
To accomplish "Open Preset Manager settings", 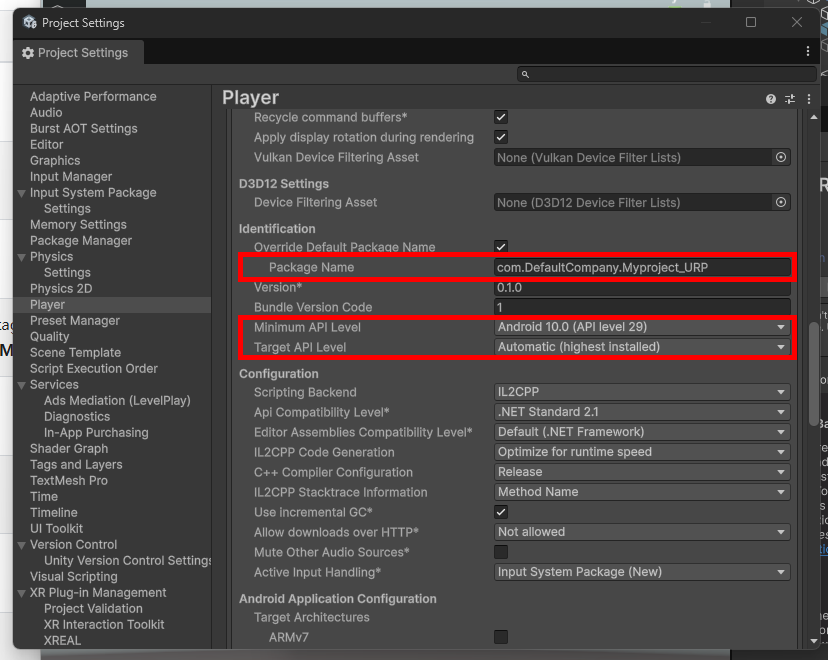I will [x=74, y=320].
